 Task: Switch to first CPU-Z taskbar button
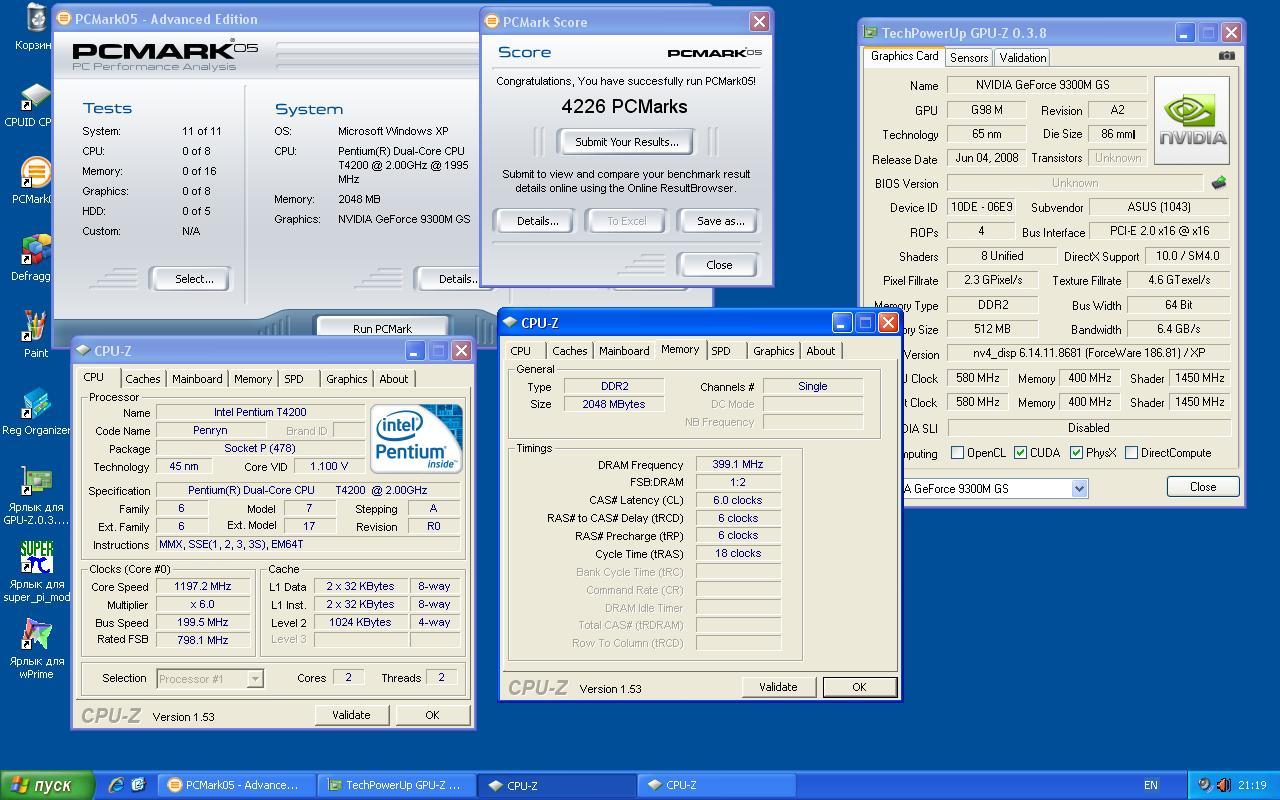click(557, 785)
